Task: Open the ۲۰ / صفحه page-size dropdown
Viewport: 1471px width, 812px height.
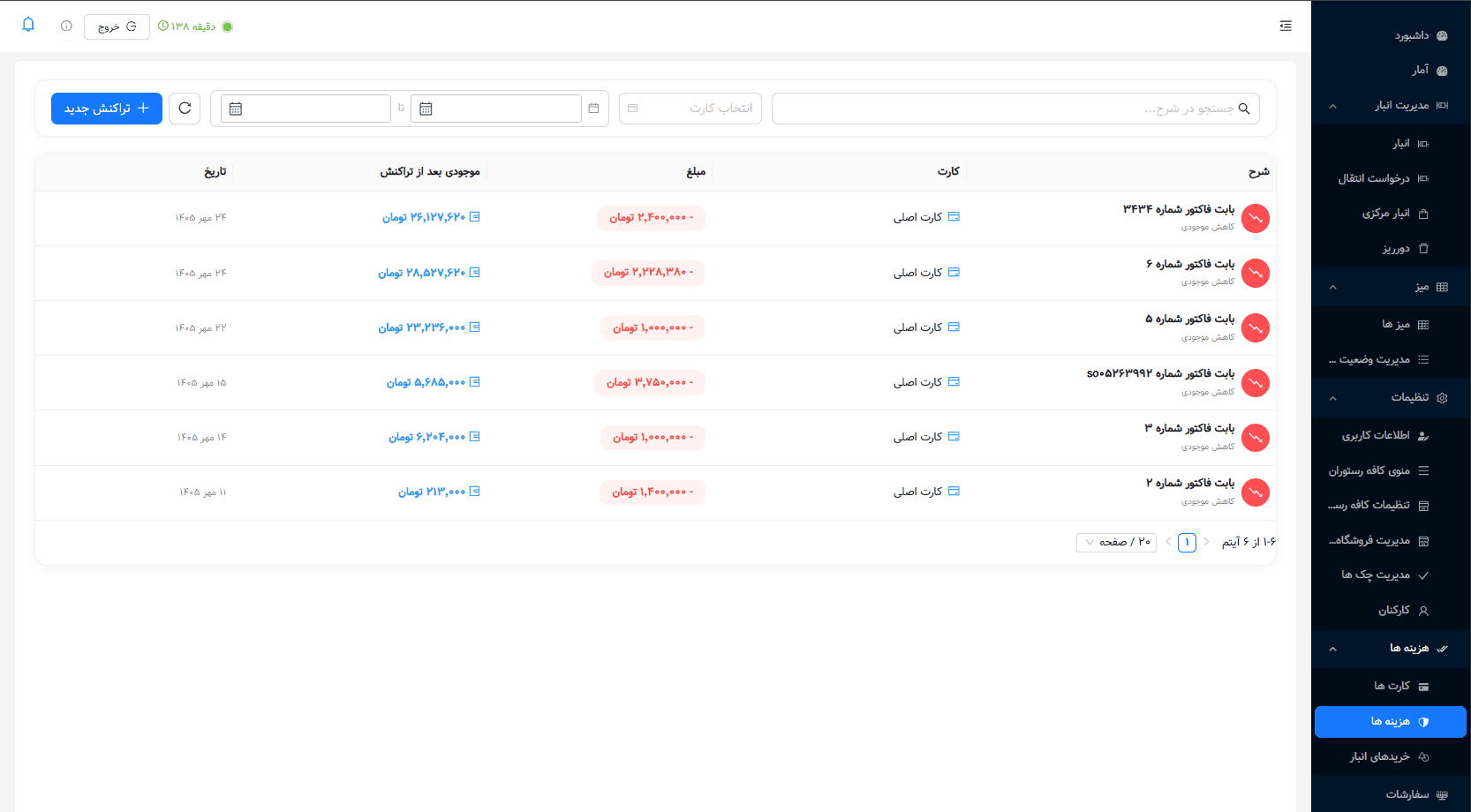Action: [1116, 542]
